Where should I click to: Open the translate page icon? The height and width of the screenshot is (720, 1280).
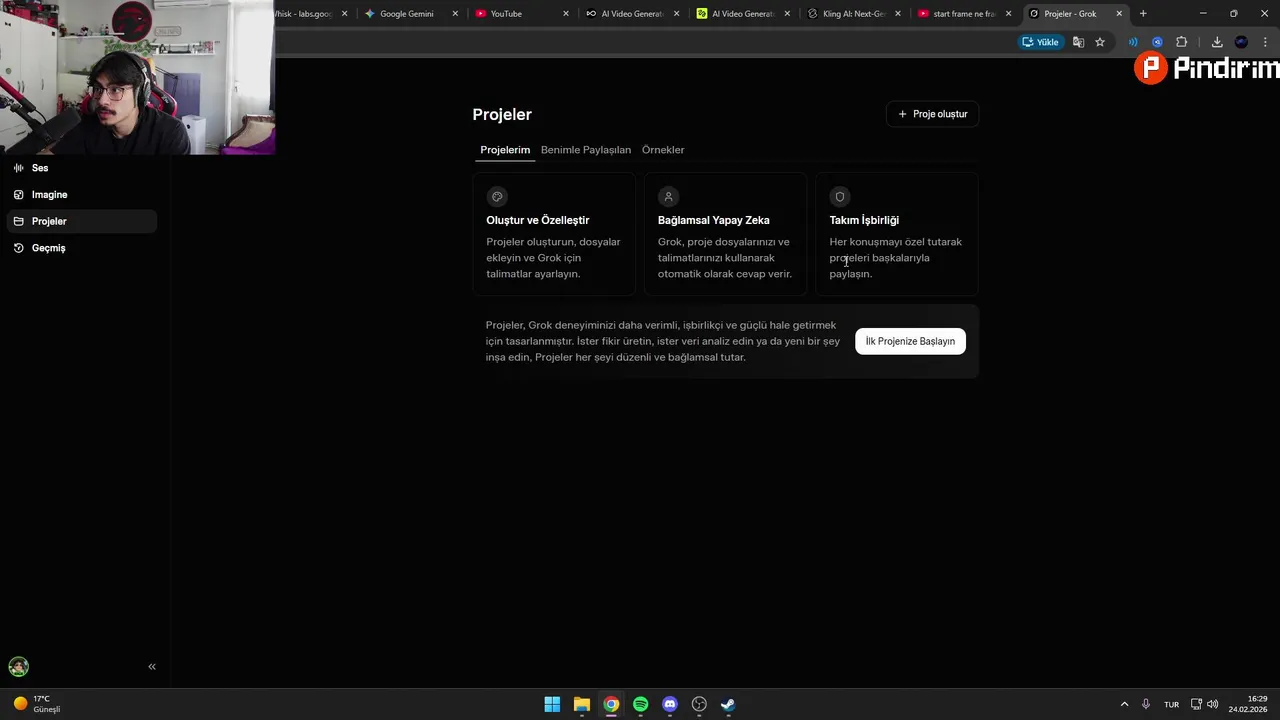[1078, 42]
